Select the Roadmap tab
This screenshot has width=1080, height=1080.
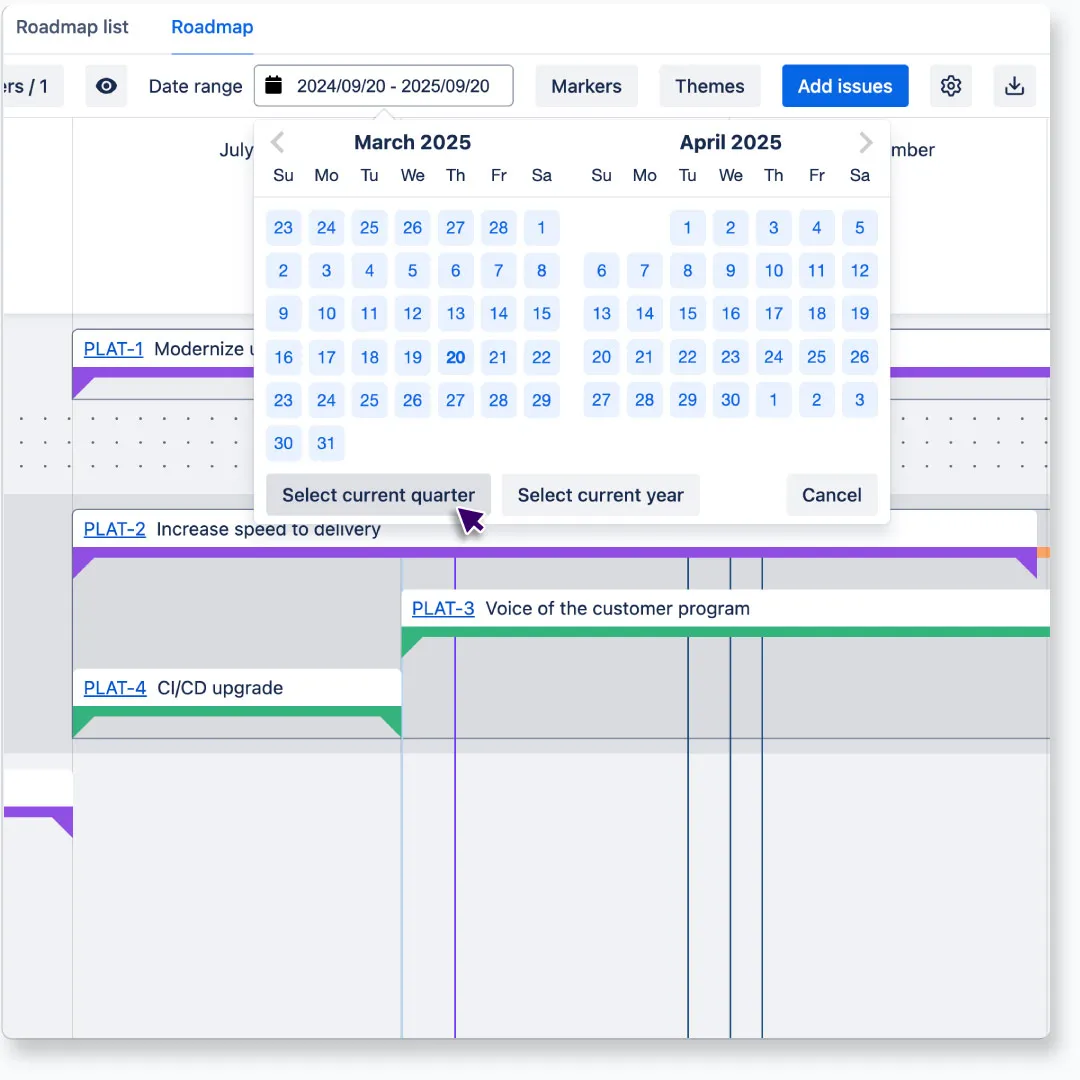(x=212, y=27)
